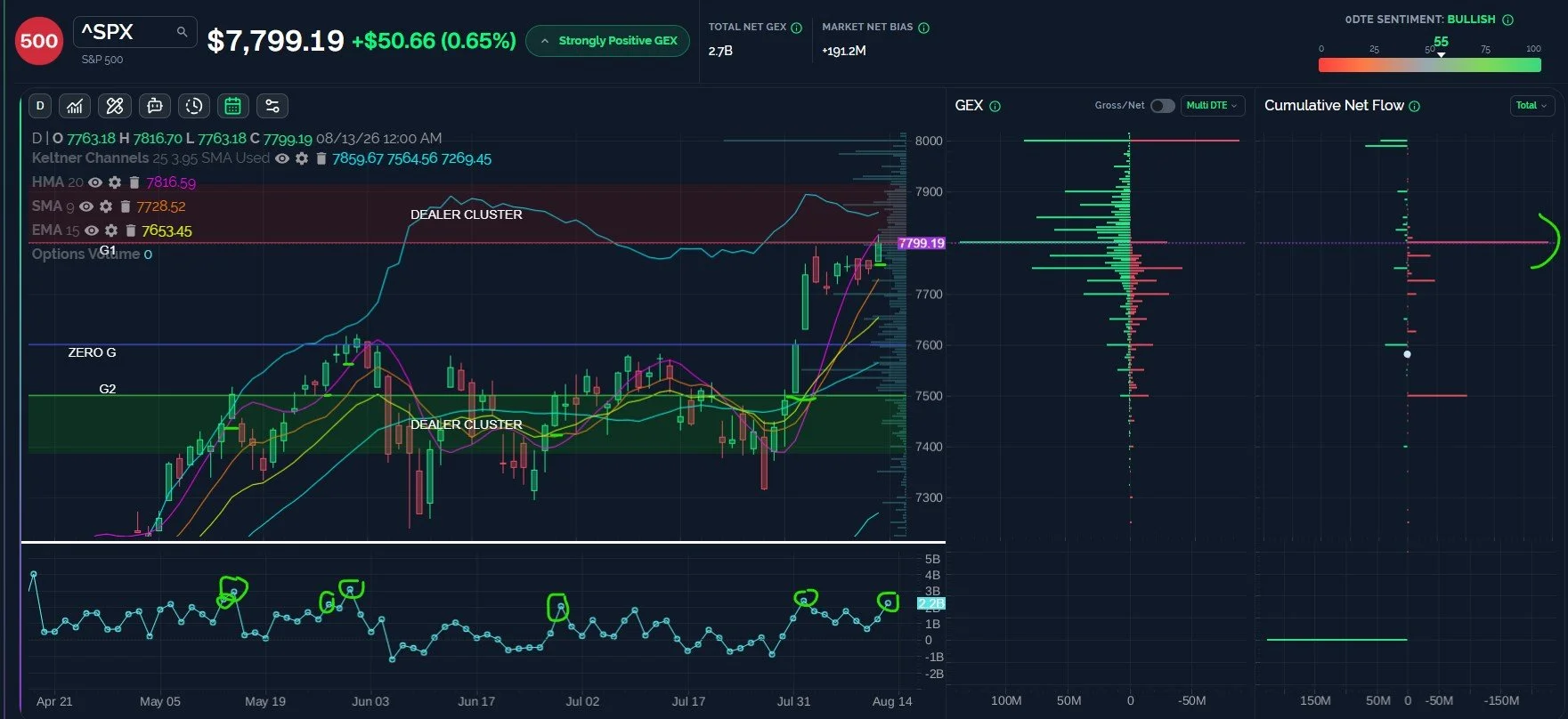The image size is (1568, 719).
Task: Open EMA 15 settings gear
Action: pos(111,230)
